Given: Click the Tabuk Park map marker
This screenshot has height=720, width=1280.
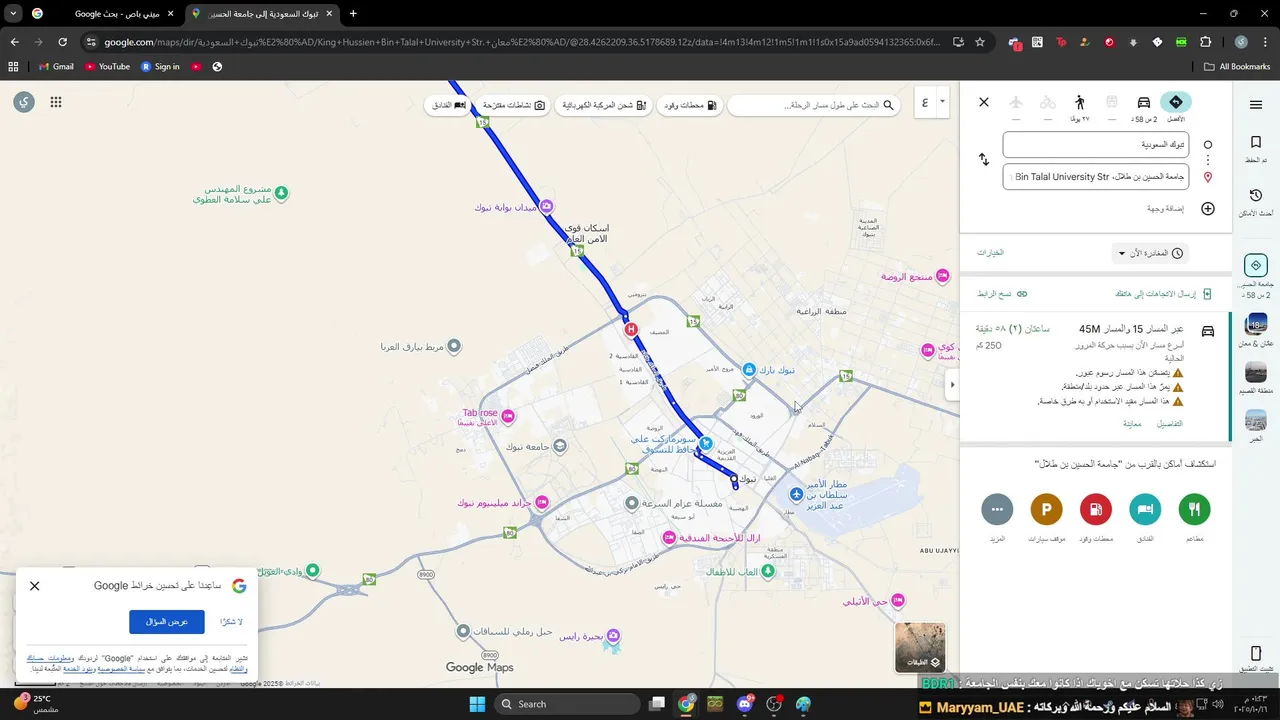Looking at the screenshot, I should 748,370.
